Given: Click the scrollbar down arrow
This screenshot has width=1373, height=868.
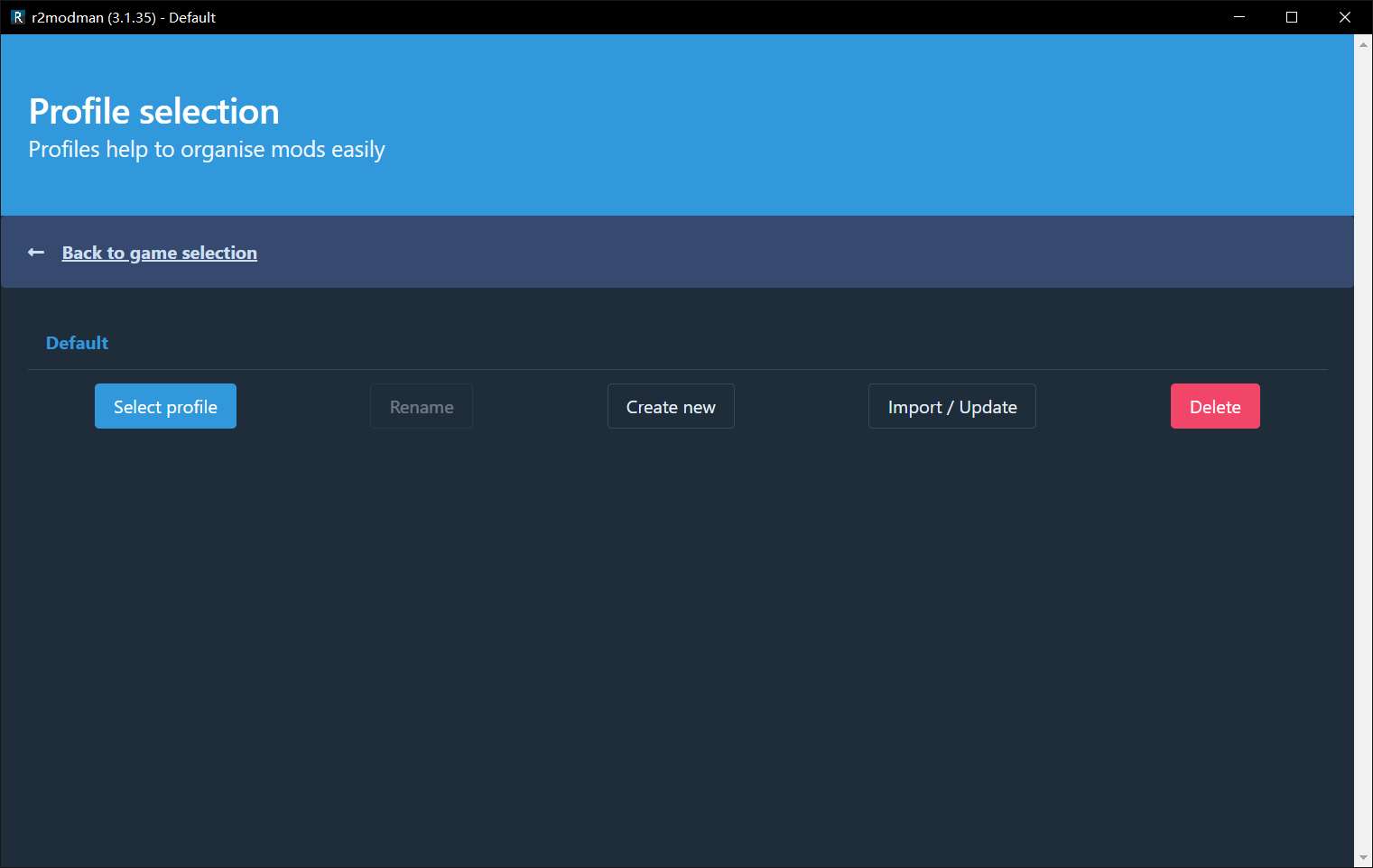Looking at the screenshot, I should pos(1363,858).
